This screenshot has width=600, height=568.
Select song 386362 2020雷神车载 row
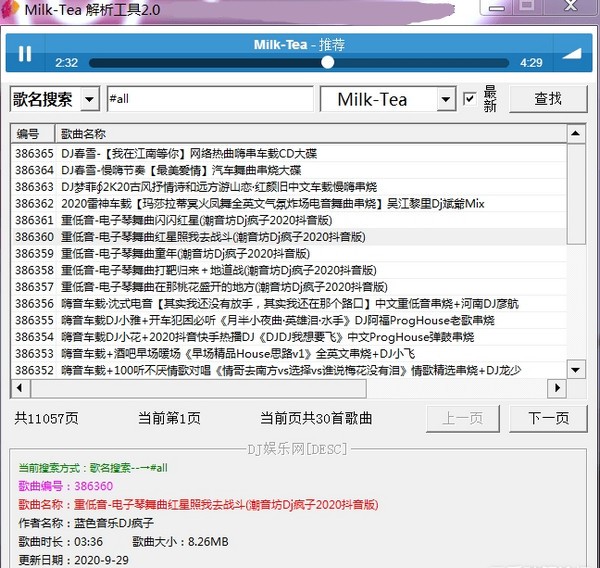click(200, 203)
